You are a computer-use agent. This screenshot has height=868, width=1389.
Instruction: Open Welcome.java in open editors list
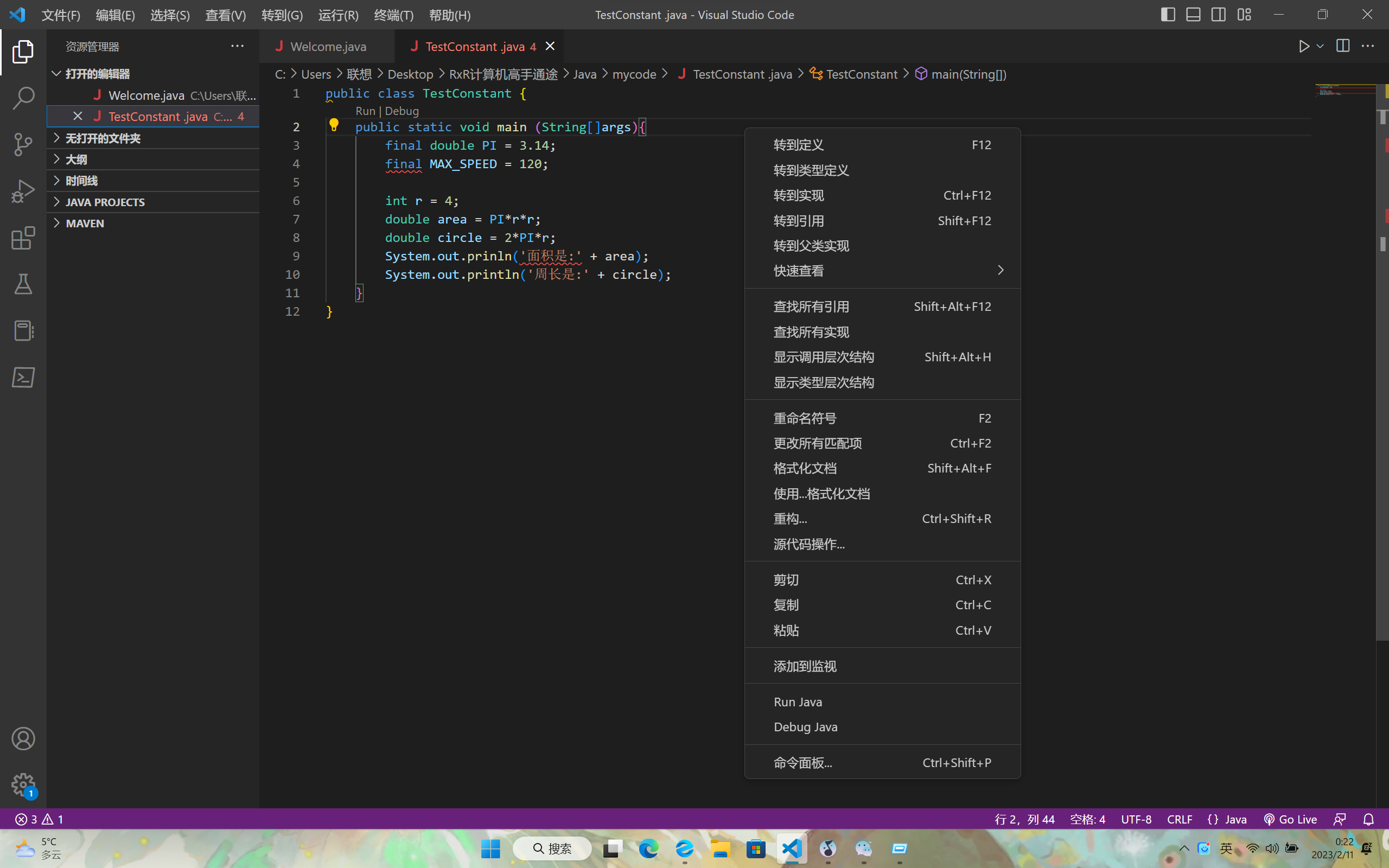(152, 95)
